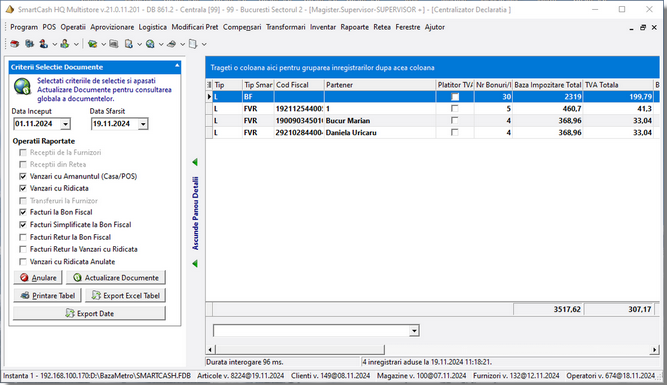The width and height of the screenshot is (667, 385).
Task: Click the grid's horizontal scrollbar thumb
Action: [300, 350]
